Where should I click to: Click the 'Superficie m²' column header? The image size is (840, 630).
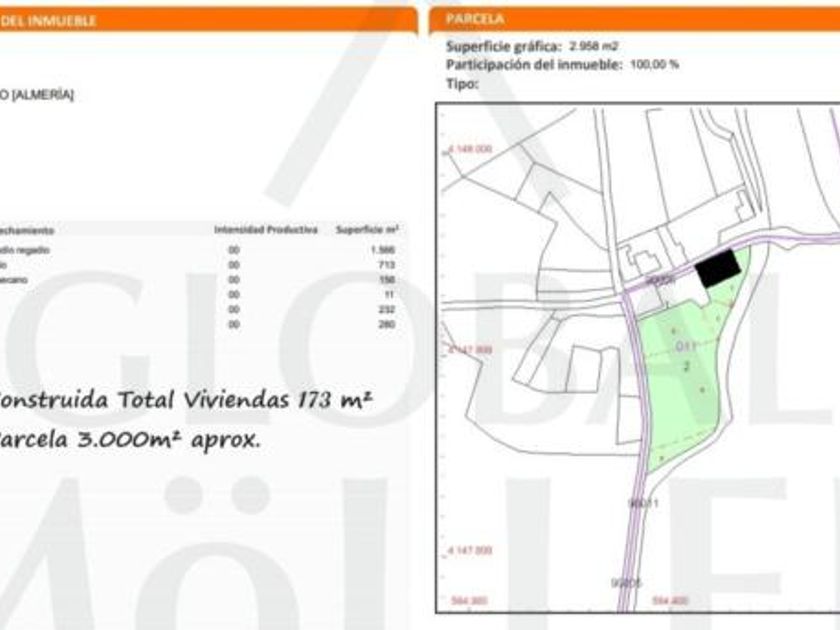[x=367, y=230]
